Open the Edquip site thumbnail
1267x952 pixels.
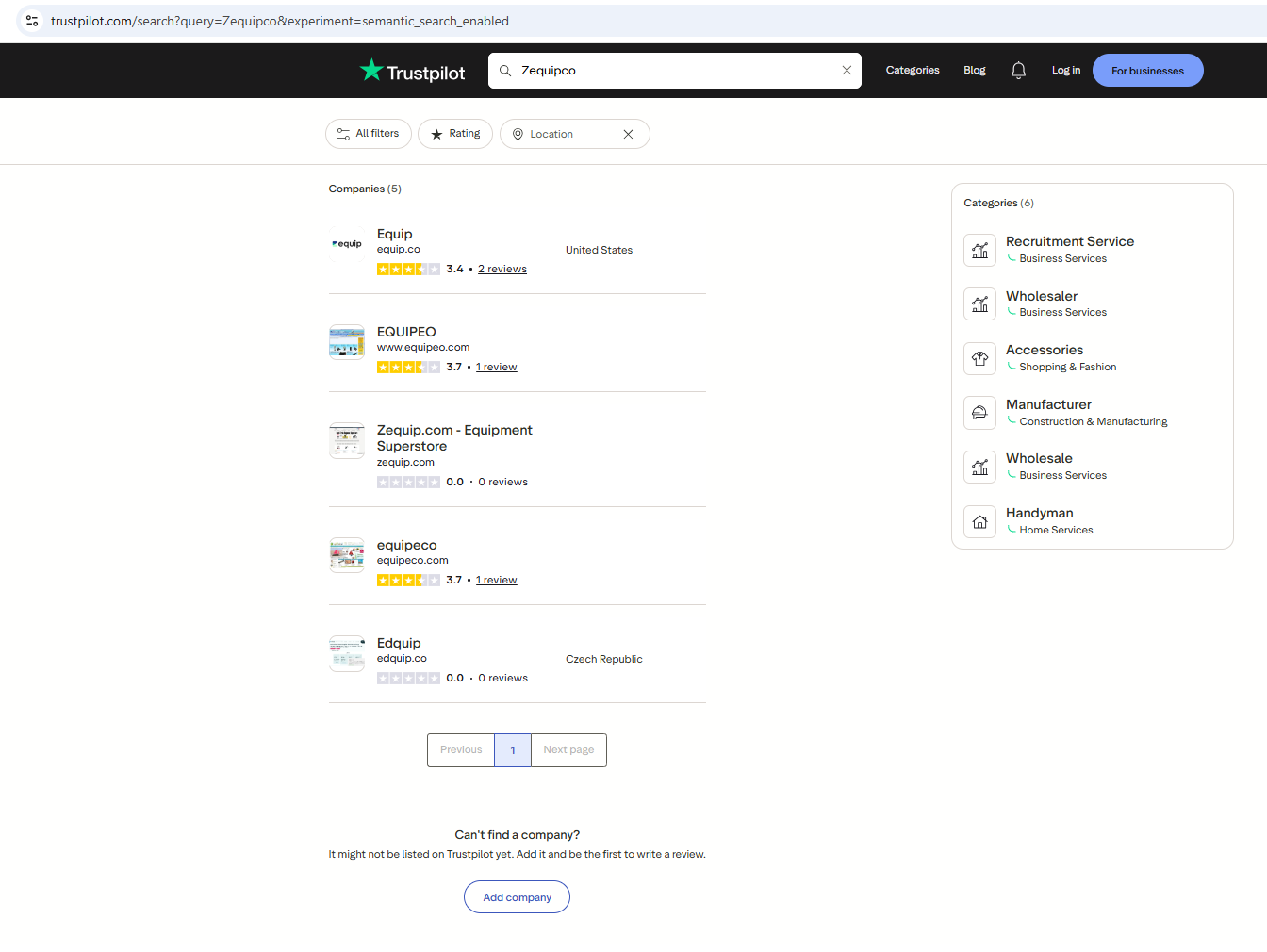(x=347, y=653)
